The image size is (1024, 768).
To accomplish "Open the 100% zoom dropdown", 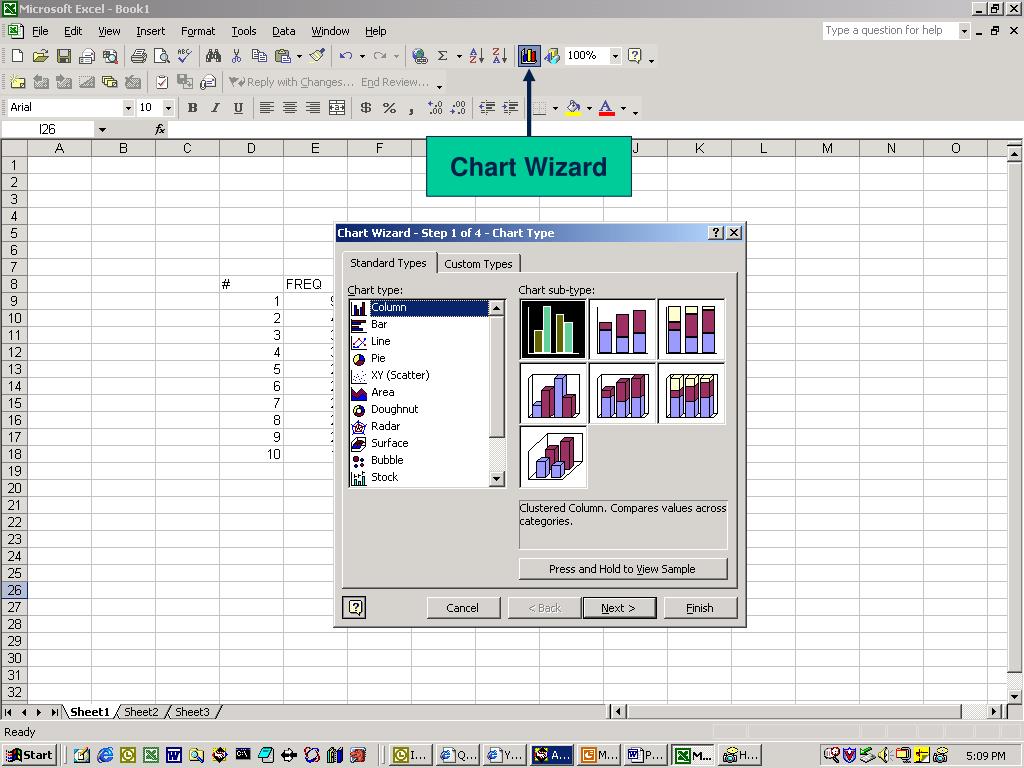I will pos(615,56).
